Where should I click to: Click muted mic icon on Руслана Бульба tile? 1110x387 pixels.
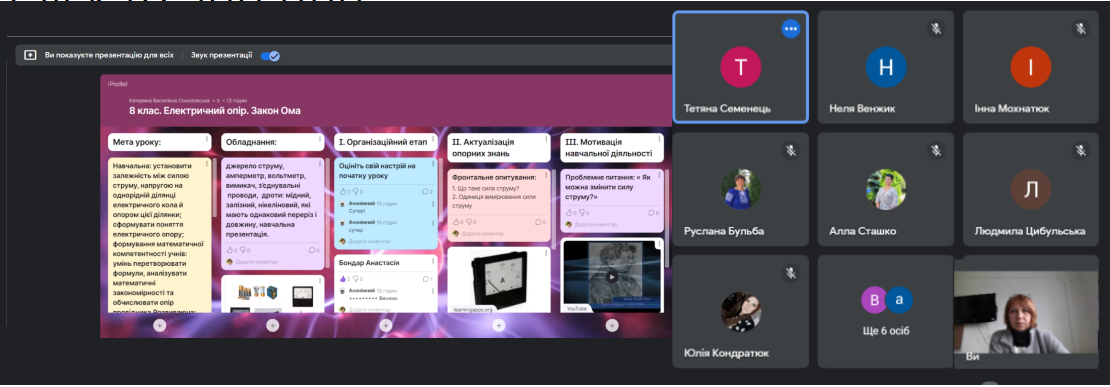[791, 151]
